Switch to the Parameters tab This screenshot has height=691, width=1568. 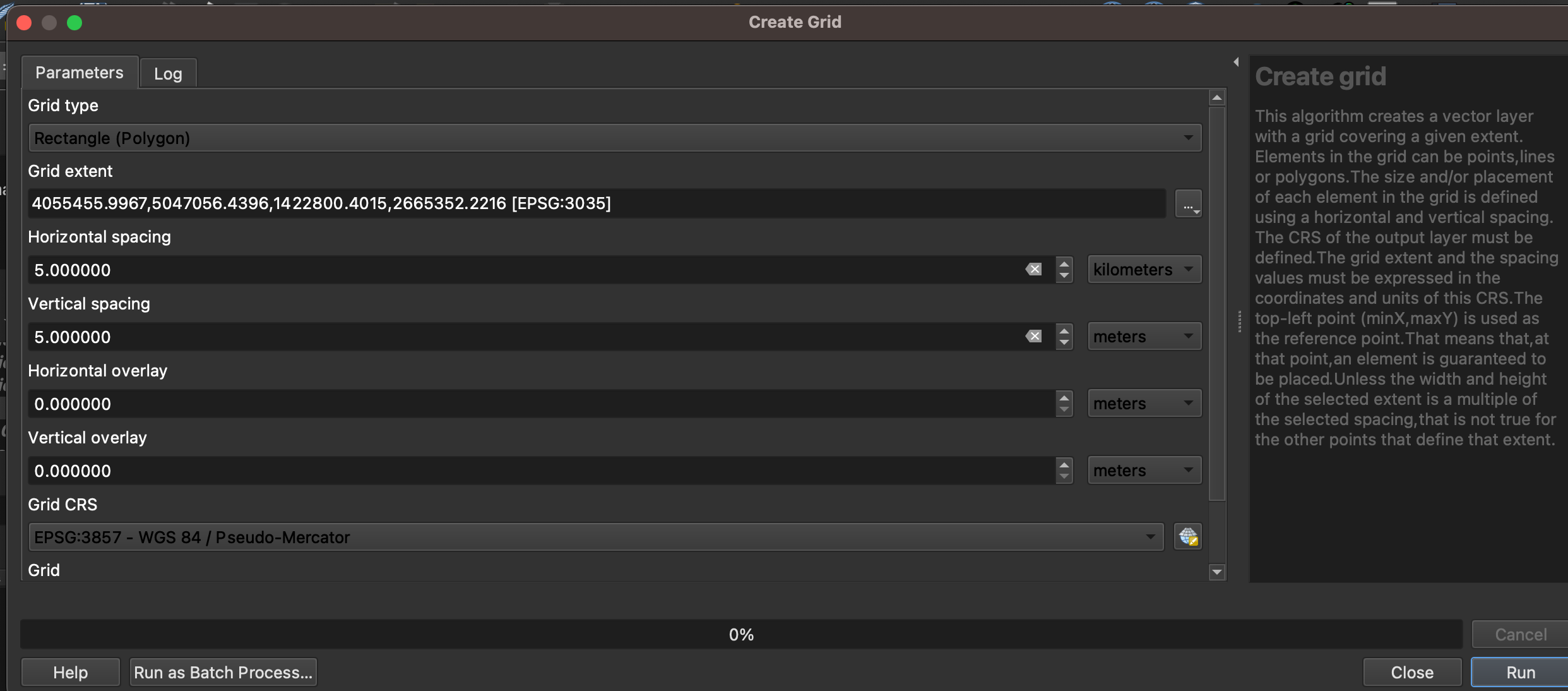coord(80,73)
